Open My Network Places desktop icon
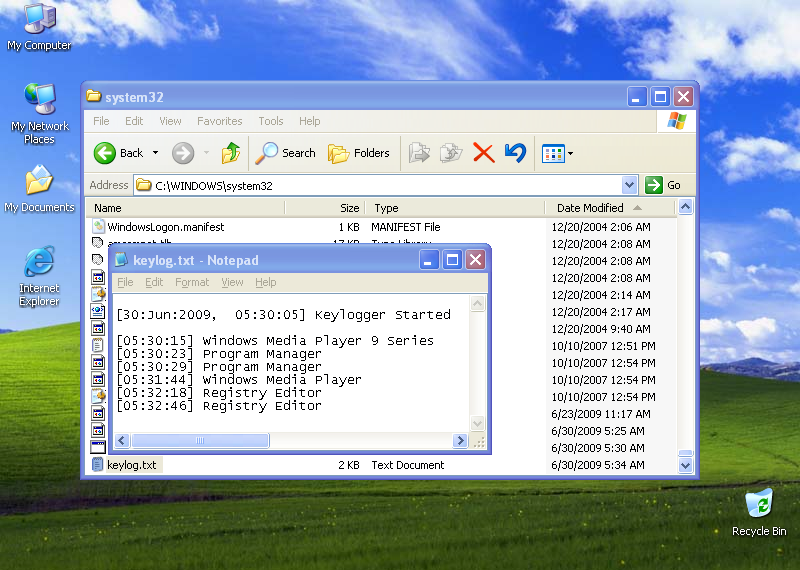The height and width of the screenshot is (570, 800). pyautogui.click(x=39, y=114)
